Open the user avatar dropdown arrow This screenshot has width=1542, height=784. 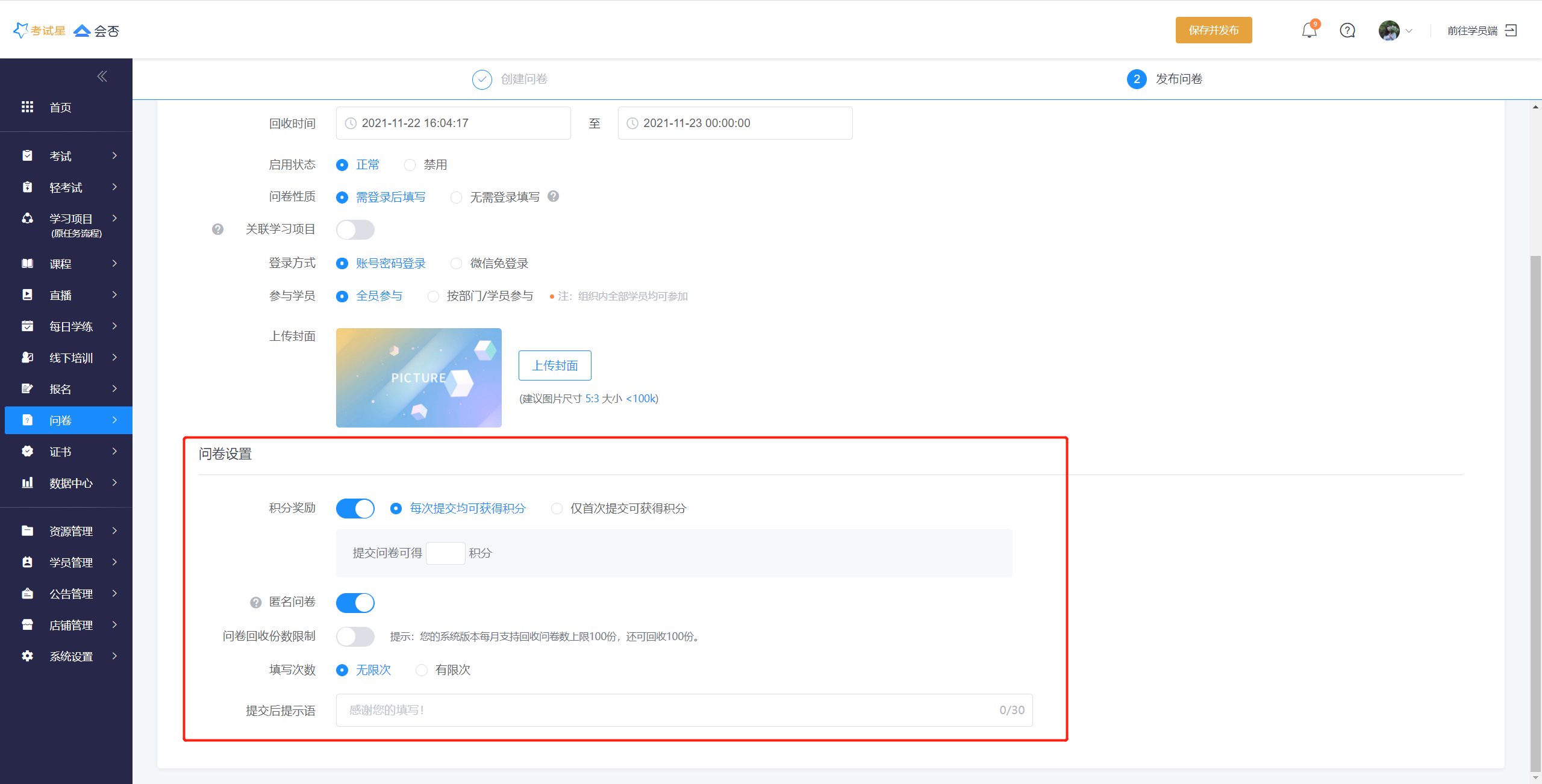(1409, 31)
